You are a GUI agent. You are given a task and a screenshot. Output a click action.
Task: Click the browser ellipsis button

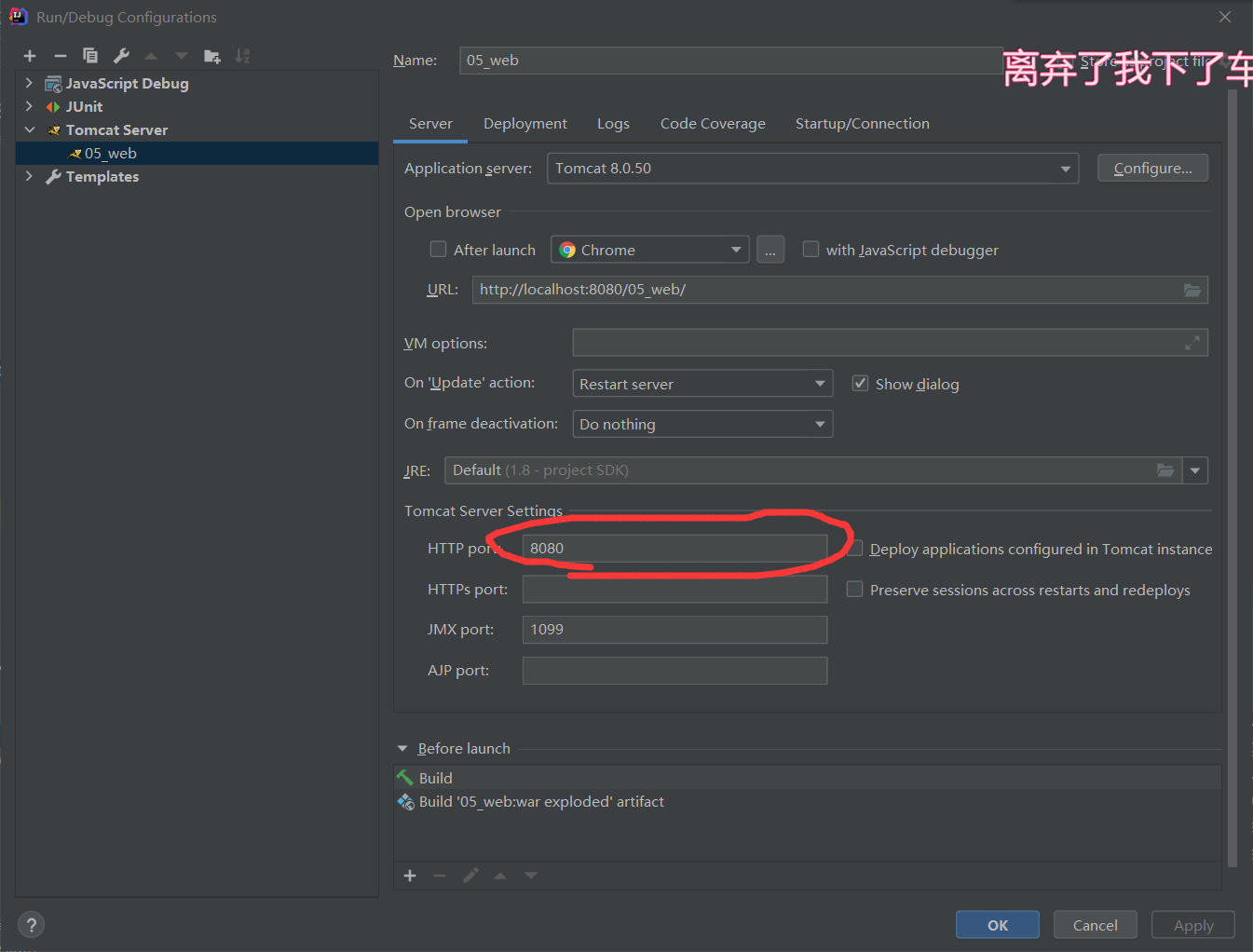(x=770, y=250)
